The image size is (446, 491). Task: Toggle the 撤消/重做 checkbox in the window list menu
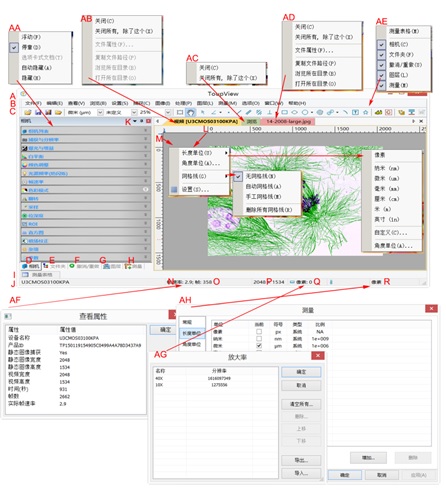click(x=382, y=65)
